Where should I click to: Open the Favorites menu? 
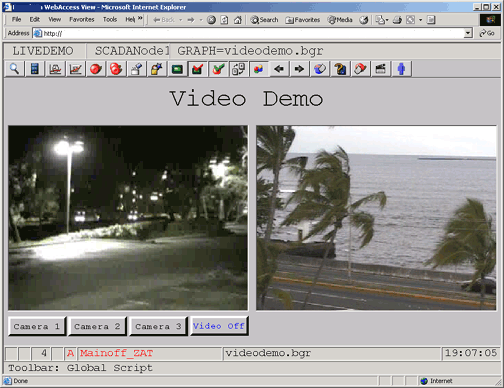coord(82,20)
